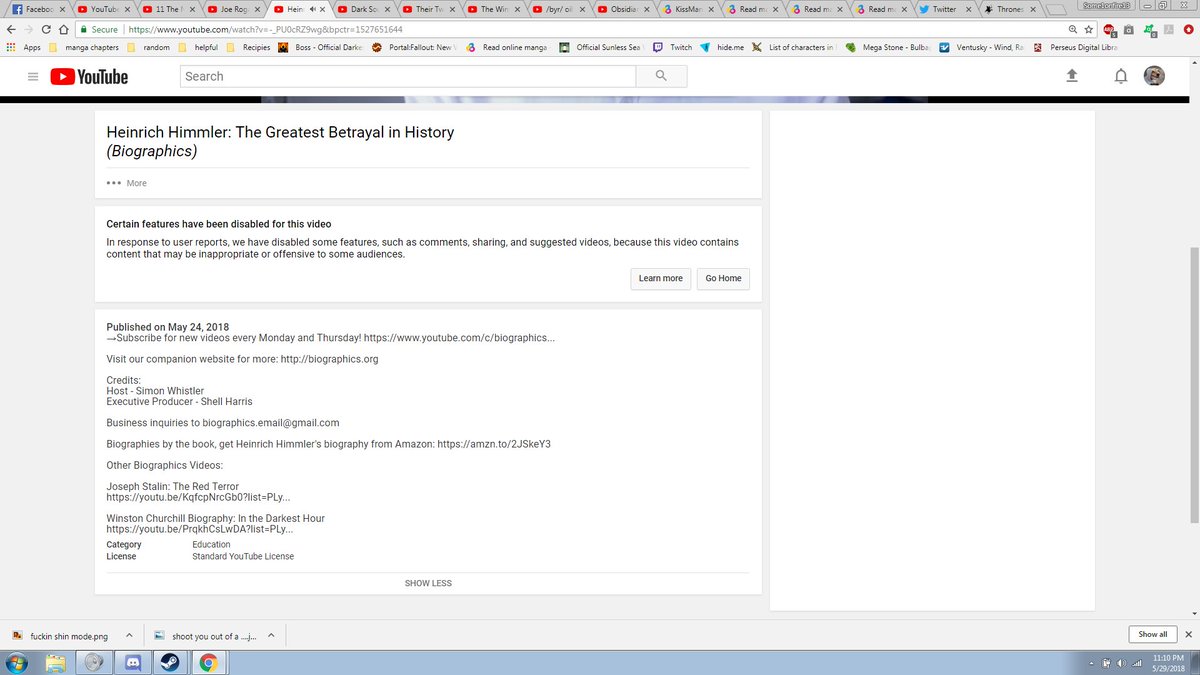Image resolution: width=1200 pixels, height=675 pixels.
Task: Open the YouTube guide hamburger menu
Action: (x=32, y=76)
